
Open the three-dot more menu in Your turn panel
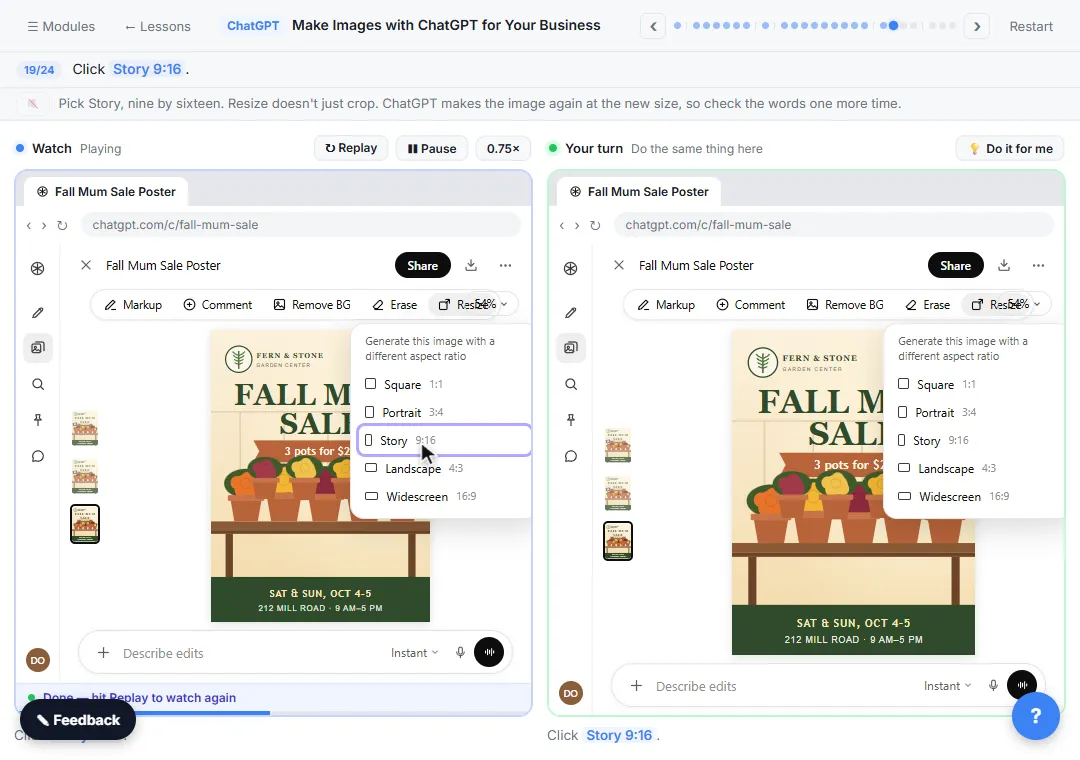[1038, 265]
